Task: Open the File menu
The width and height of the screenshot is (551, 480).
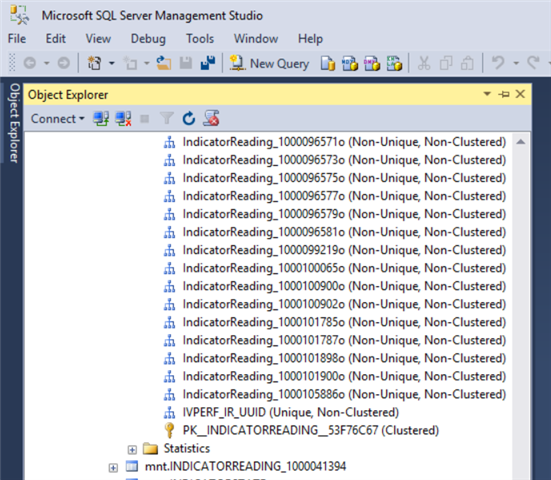Action: 17,39
